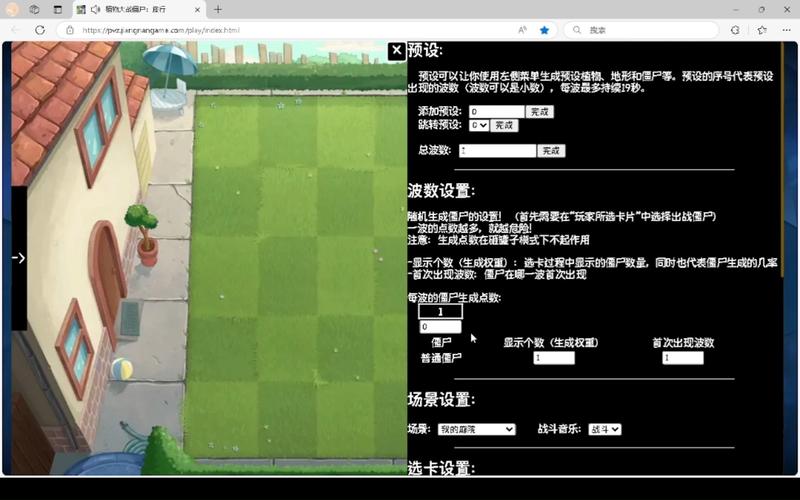Screen dimensions: 800x500
Task: Click the wave points field showing 0
Action: [x=440, y=327]
